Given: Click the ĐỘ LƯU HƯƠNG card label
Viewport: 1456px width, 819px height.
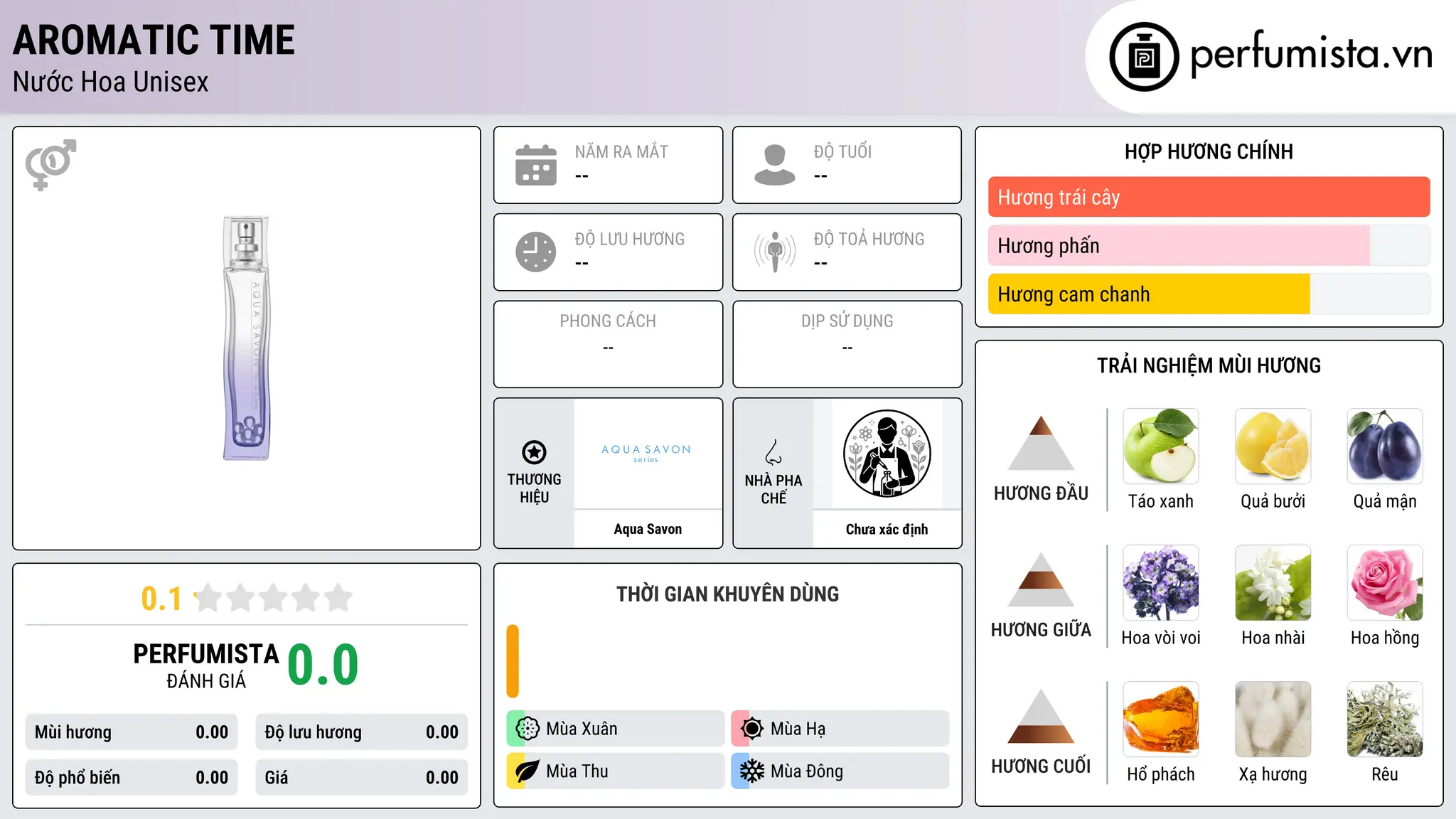Looking at the screenshot, I should pyautogui.click(x=629, y=239).
